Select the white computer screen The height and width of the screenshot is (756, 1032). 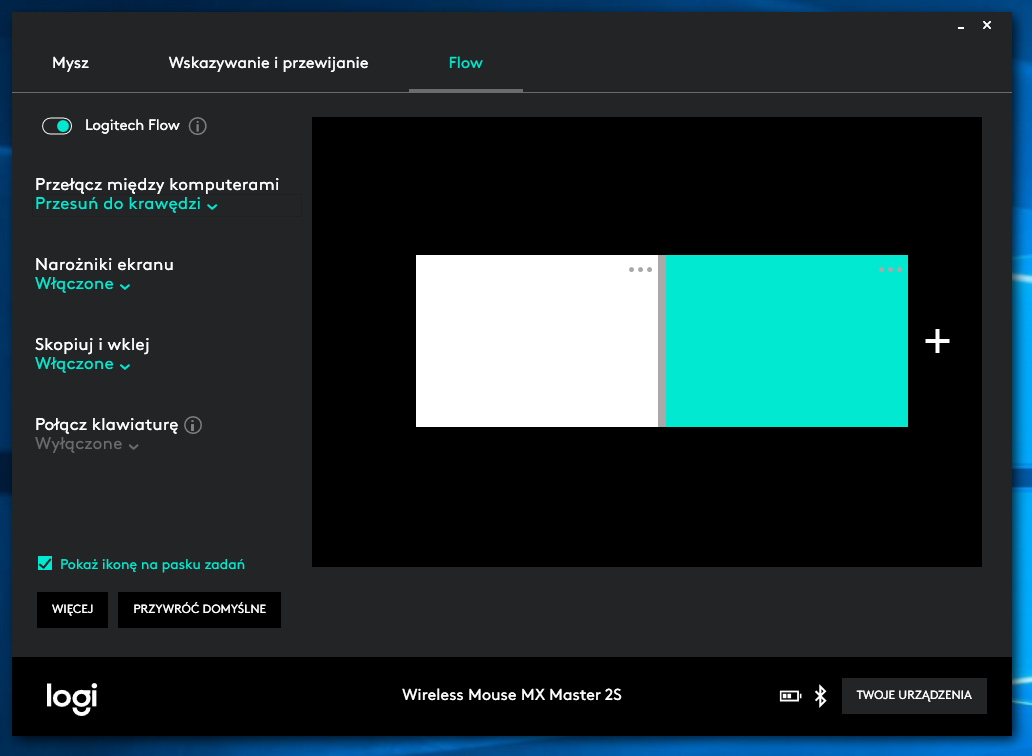tap(537, 341)
